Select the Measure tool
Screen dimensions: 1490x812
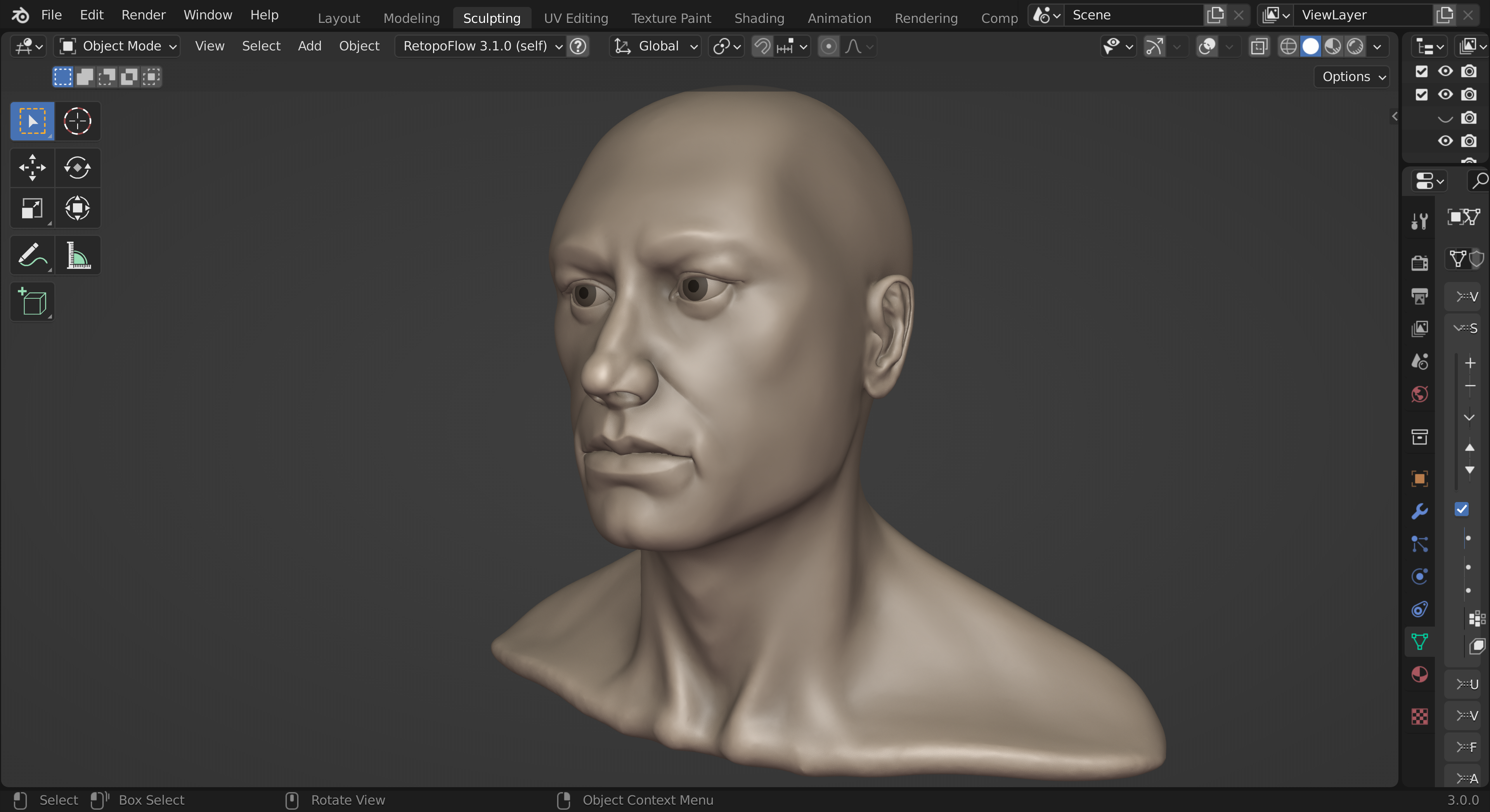78,255
